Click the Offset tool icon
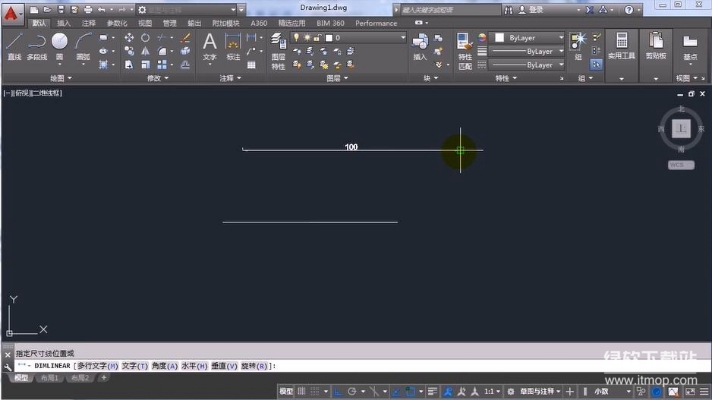Viewport: 712px width, 400px height. pos(185,65)
